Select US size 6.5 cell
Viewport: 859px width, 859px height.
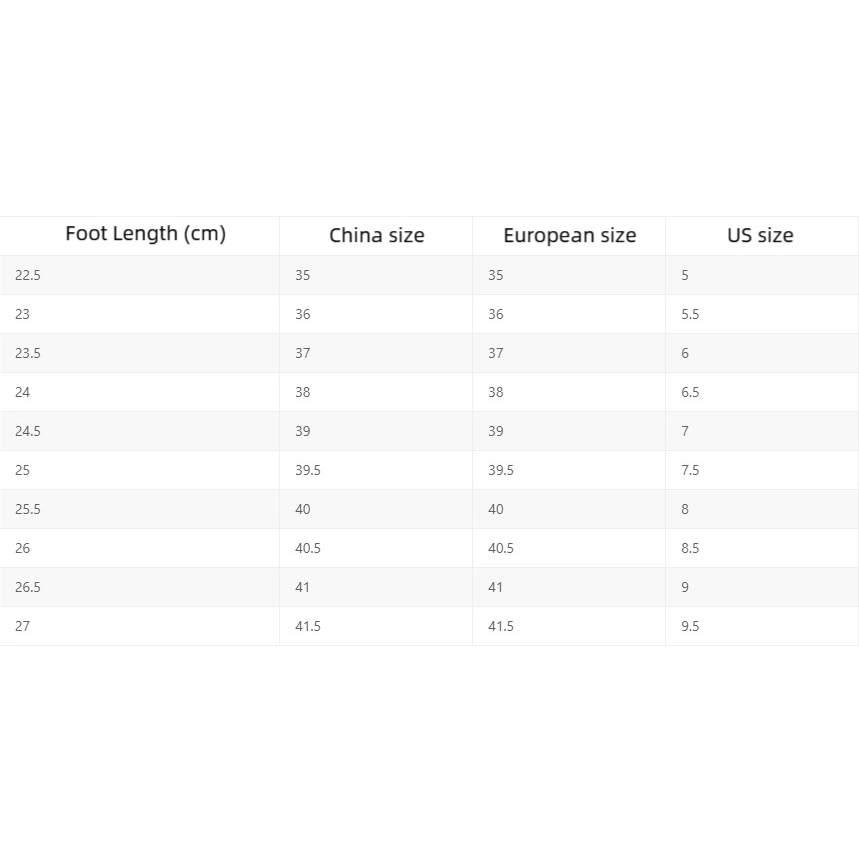coord(690,392)
